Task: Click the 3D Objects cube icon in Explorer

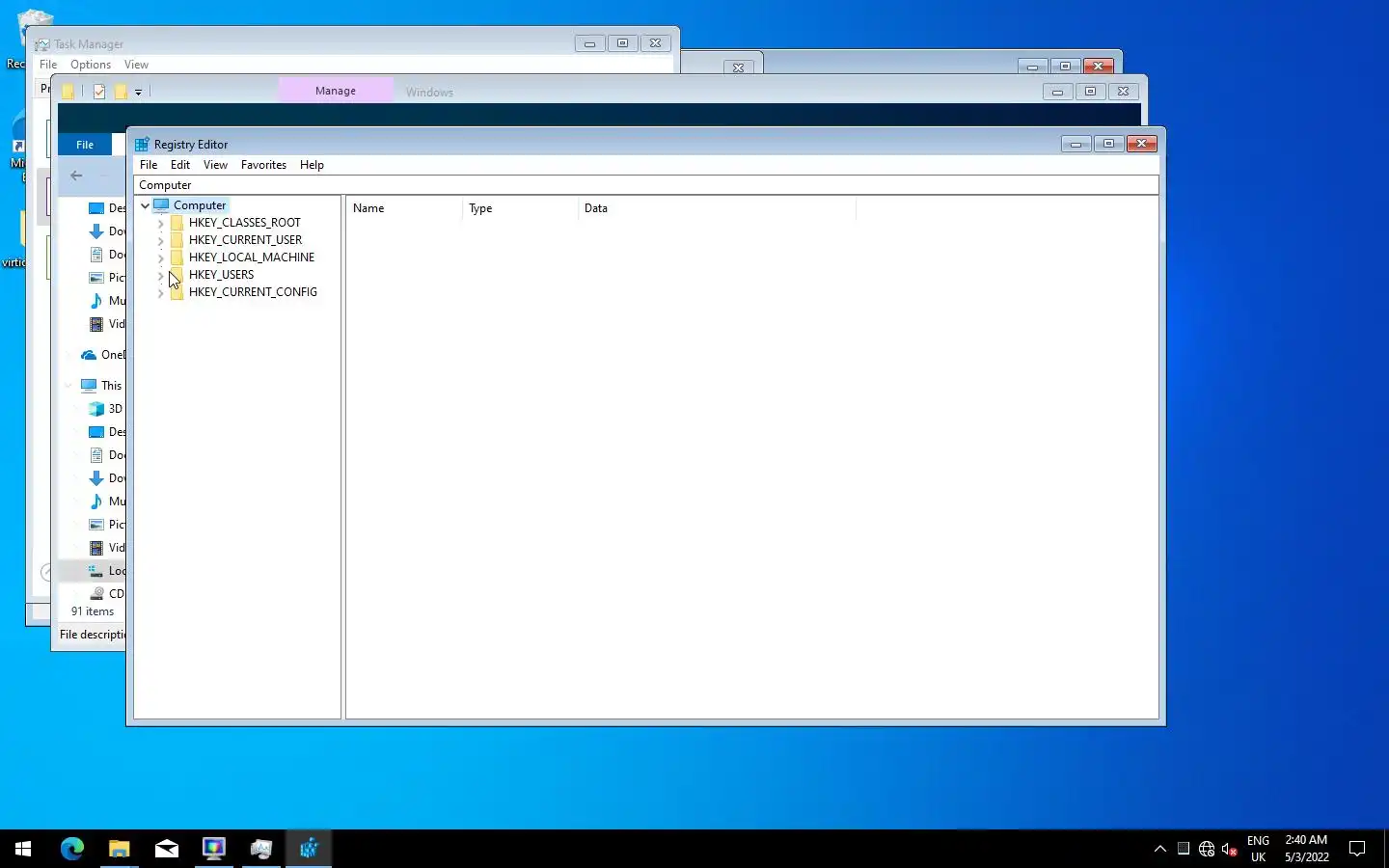Action: tap(96, 409)
